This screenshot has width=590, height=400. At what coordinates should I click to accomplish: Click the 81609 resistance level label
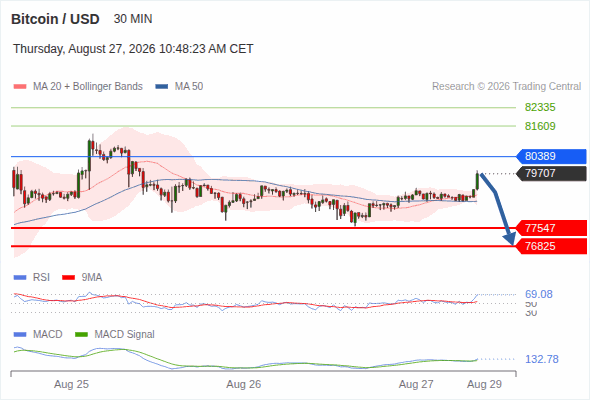pyautogui.click(x=540, y=126)
